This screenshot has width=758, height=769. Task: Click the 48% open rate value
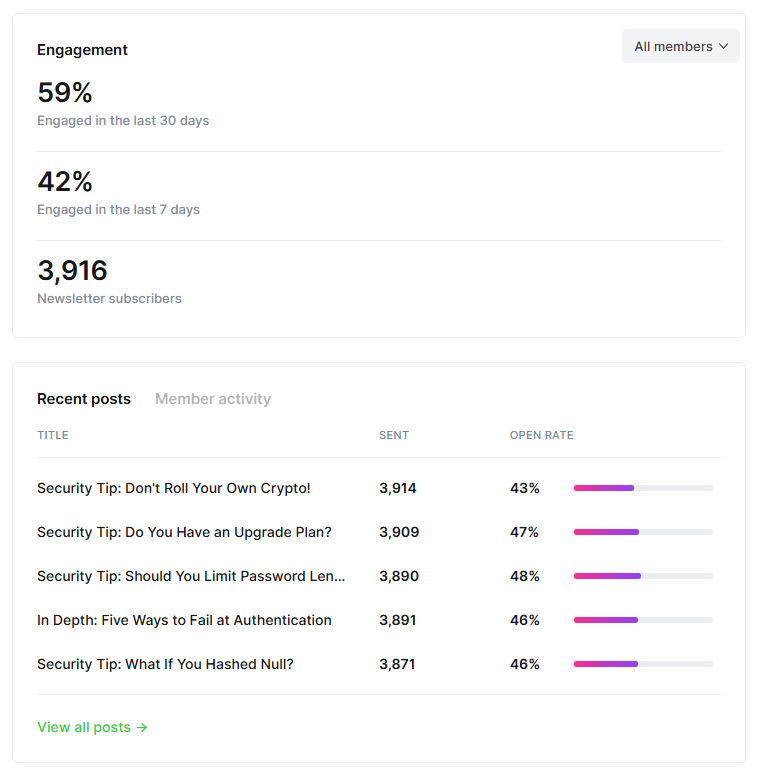click(x=525, y=576)
